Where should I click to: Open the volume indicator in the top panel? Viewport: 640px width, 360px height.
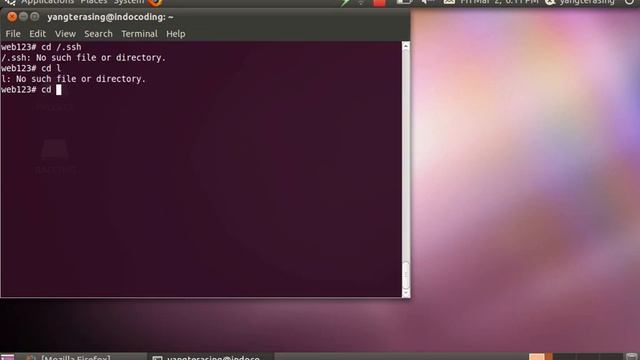tap(427, 2)
